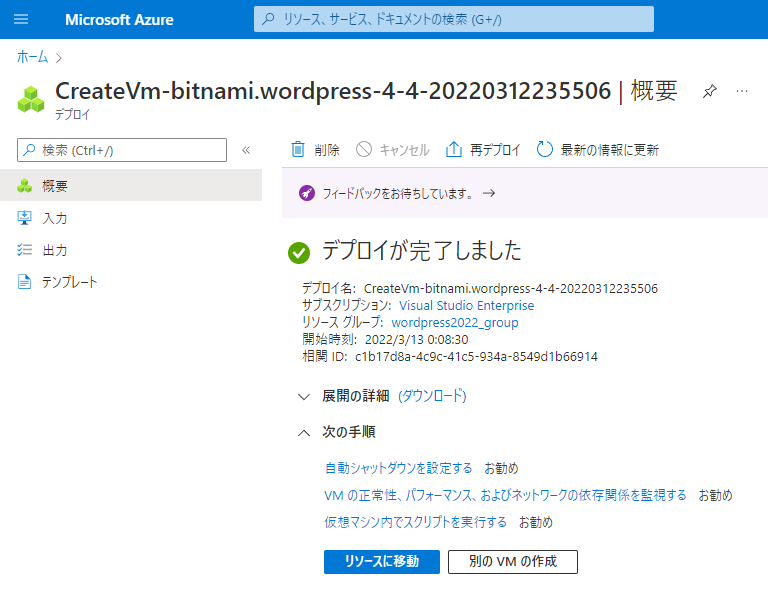Select 概要 in the sidebar menu

tap(131, 186)
